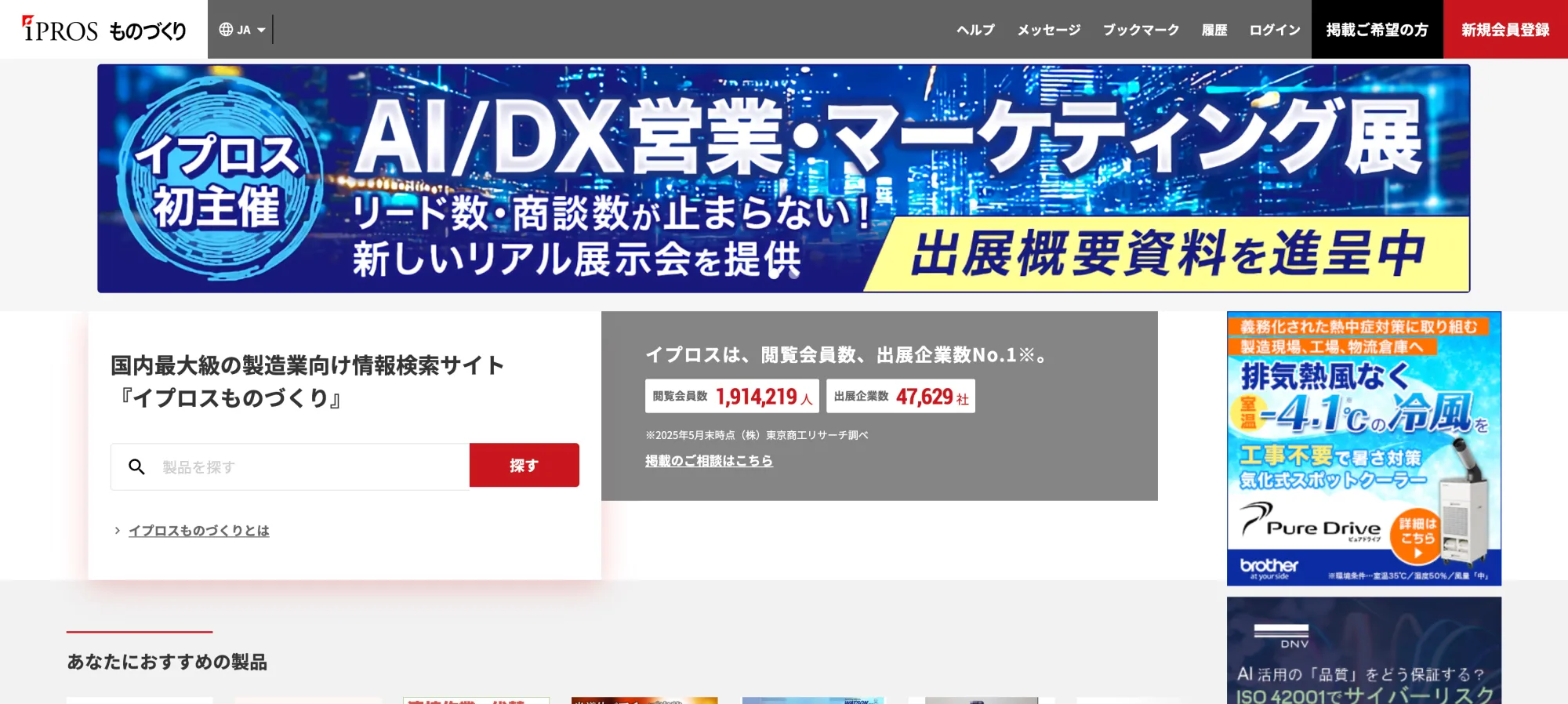Click the 出展概要資料を進呈中 yellow banner strip
Image resolution: width=1568 pixels, height=704 pixels.
[1167, 254]
